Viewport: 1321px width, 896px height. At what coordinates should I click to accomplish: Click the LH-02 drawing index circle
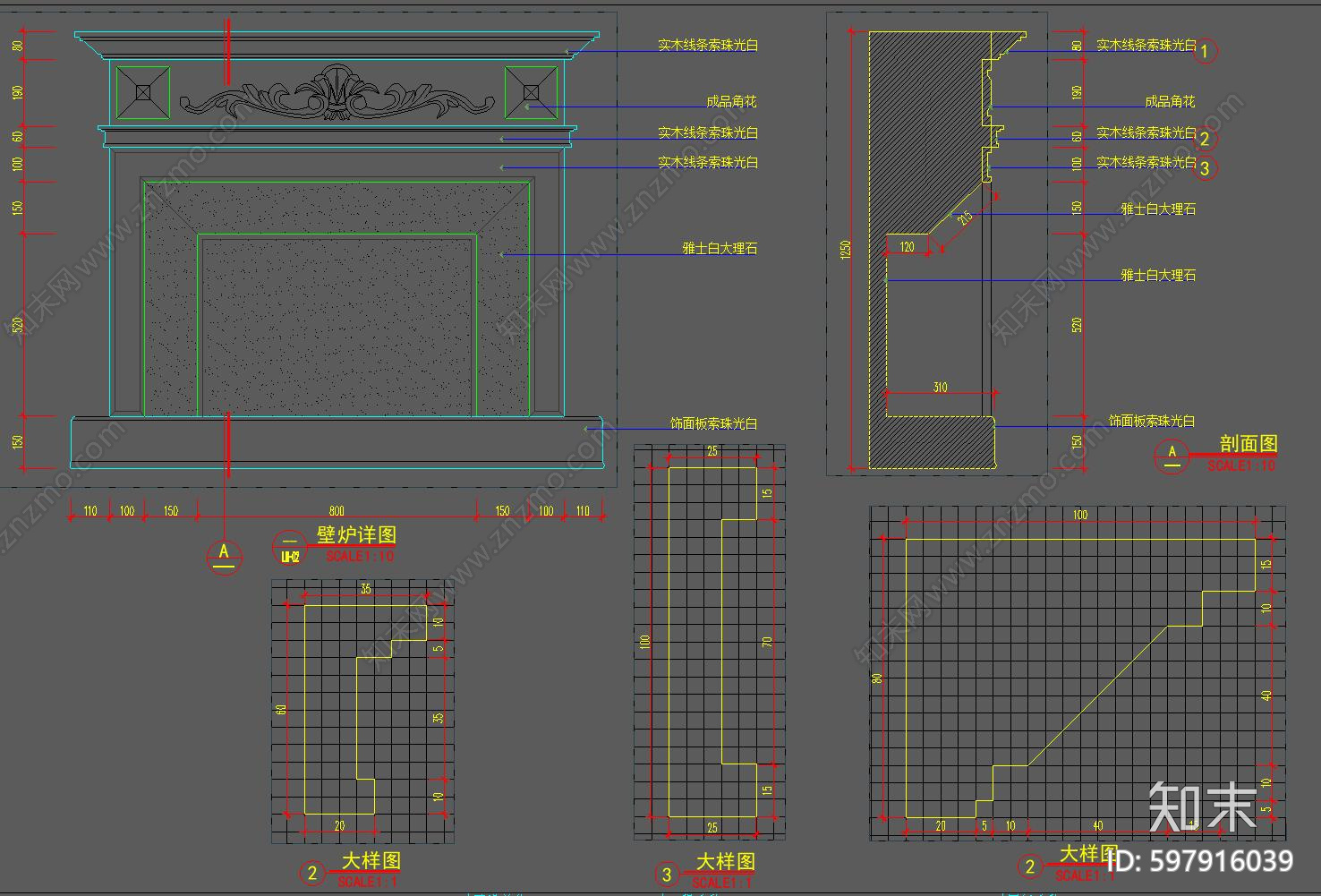(x=290, y=548)
